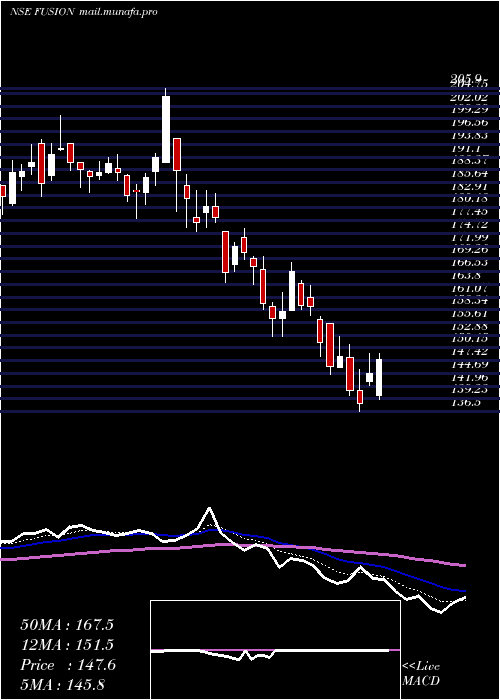Screen dimensions: 500x700
Task: Click the 185.64 price axis label
Action: 469,173
